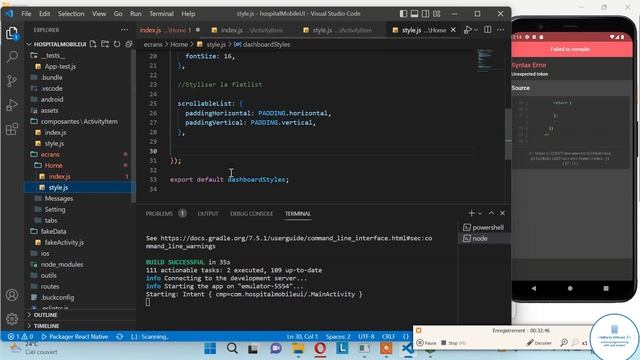640x360 pixels.
Task: Maximize the terminal panel size
Action: coord(491,213)
